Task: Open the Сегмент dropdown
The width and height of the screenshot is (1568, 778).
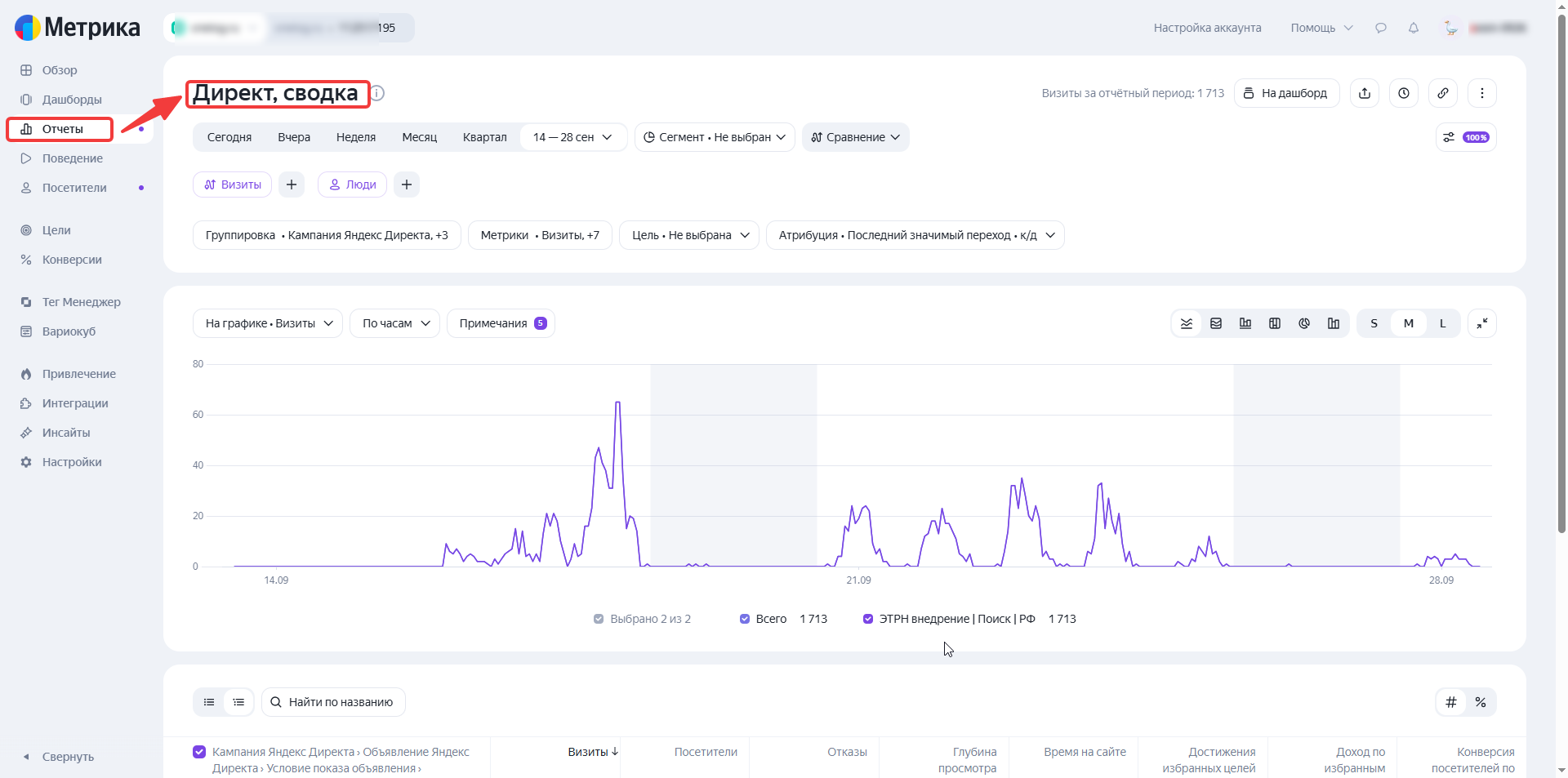Action: pyautogui.click(x=715, y=137)
